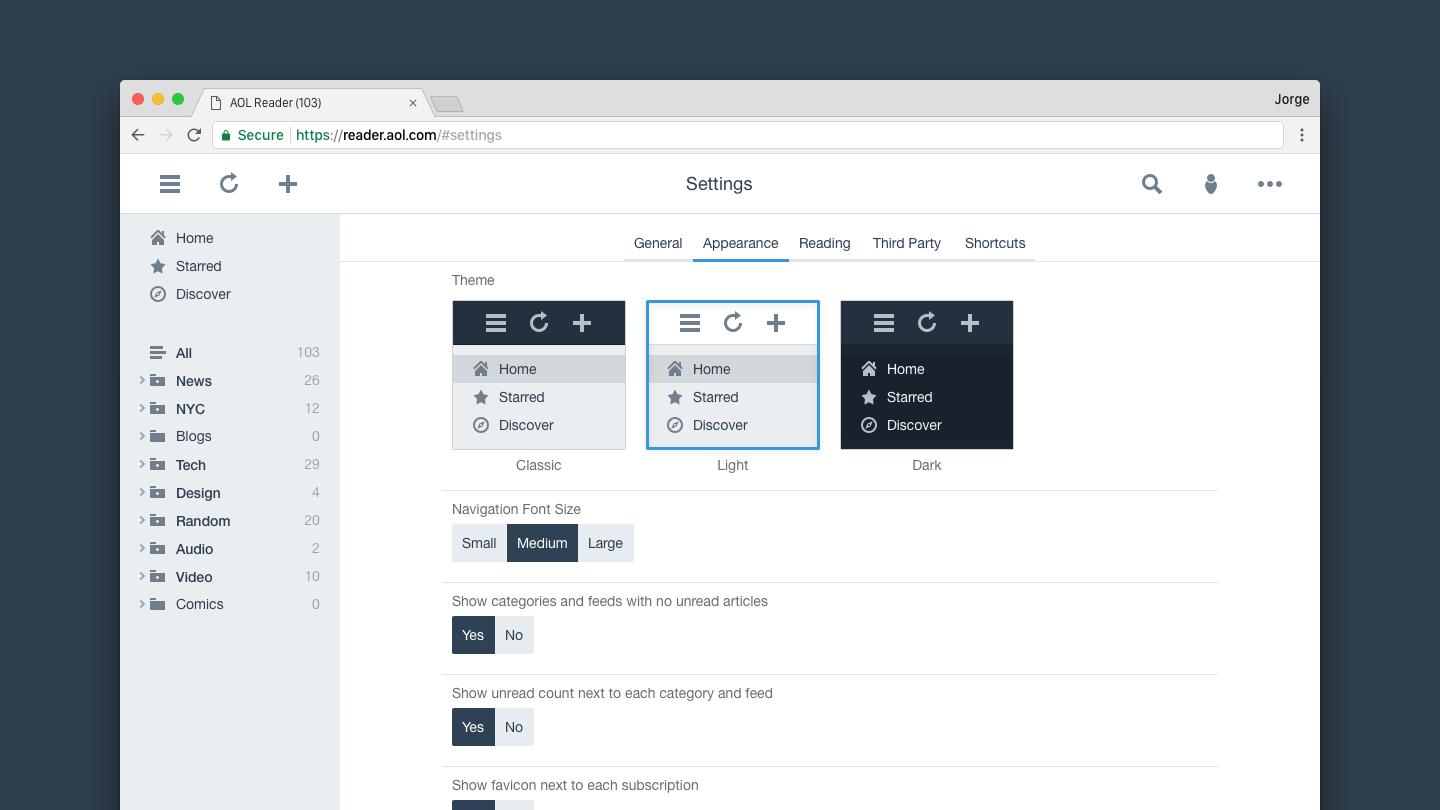Open the hamburger menu in the app toolbar
The width and height of the screenshot is (1440, 810).
pos(170,184)
